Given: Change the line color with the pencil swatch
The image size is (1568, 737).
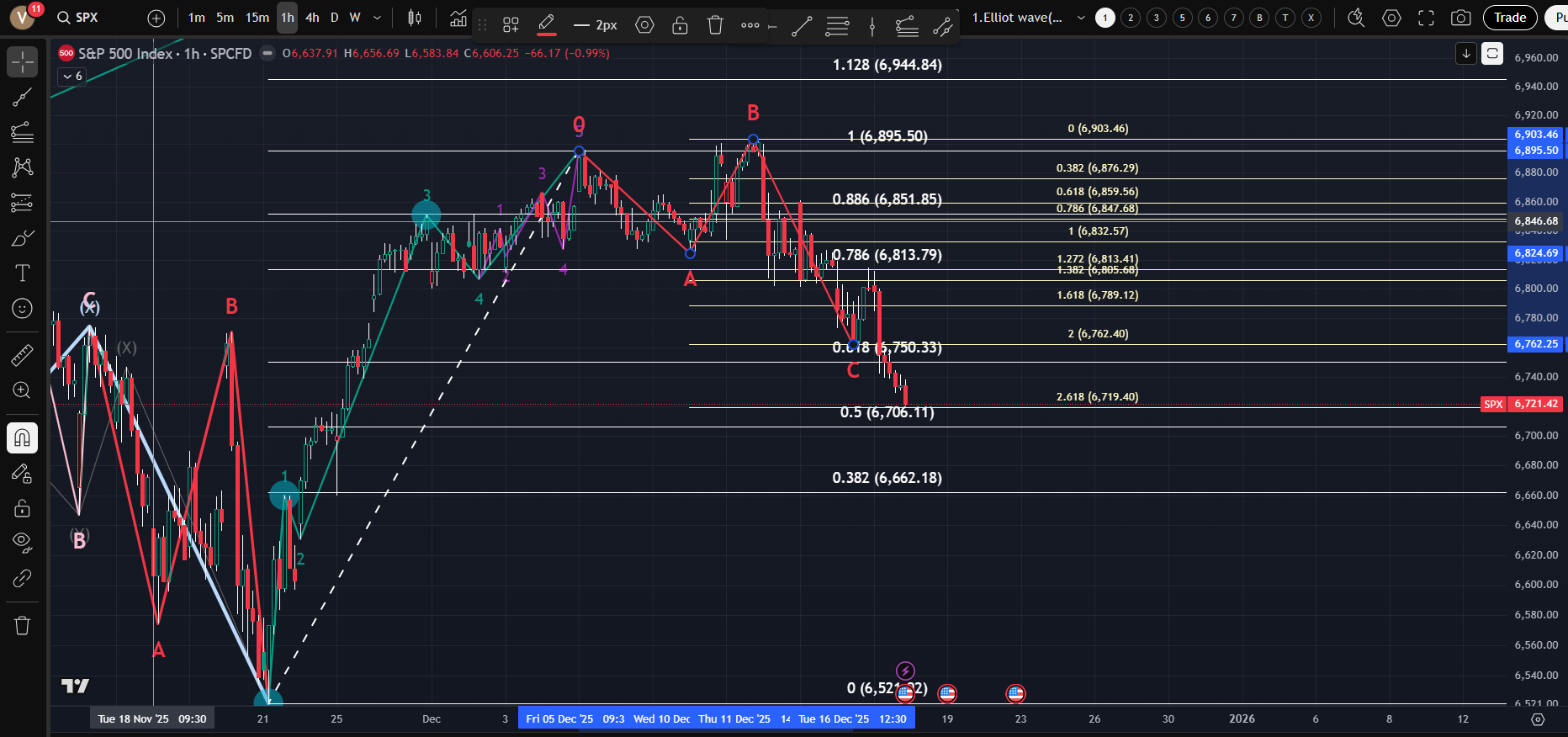Looking at the screenshot, I should click(547, 25).
